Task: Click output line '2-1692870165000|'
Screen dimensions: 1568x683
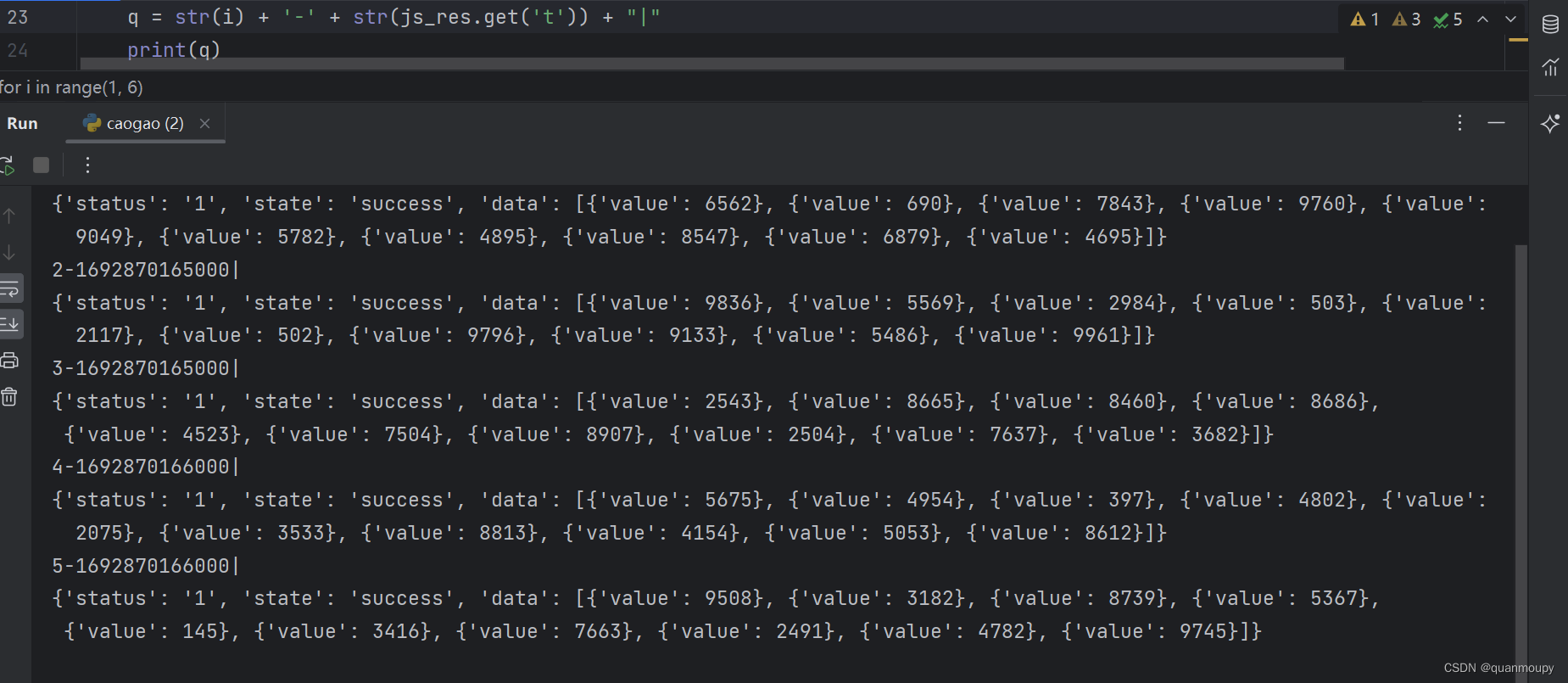Action: click(146, 270)
